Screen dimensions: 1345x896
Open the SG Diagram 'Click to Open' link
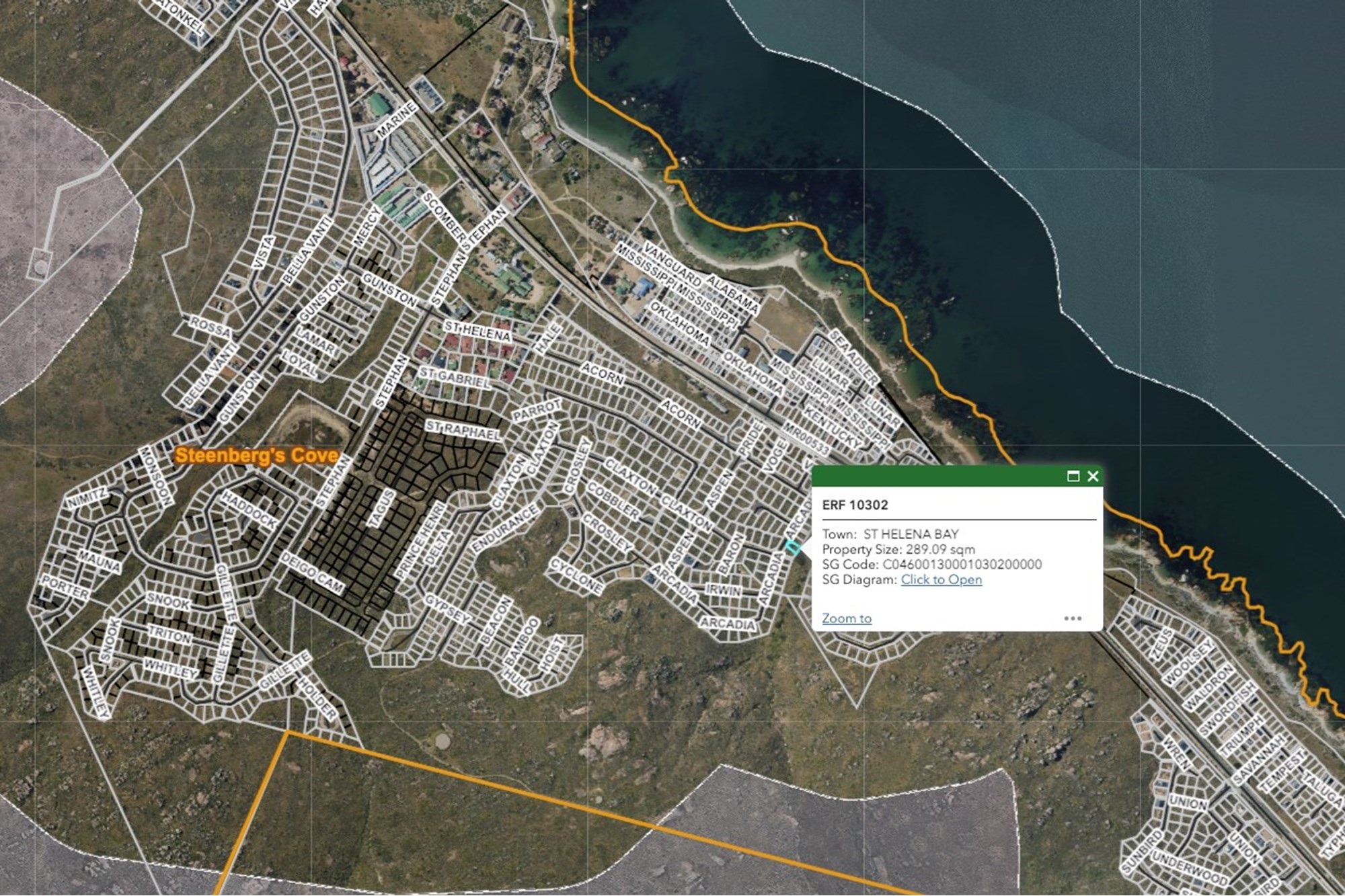coord(941,580)
